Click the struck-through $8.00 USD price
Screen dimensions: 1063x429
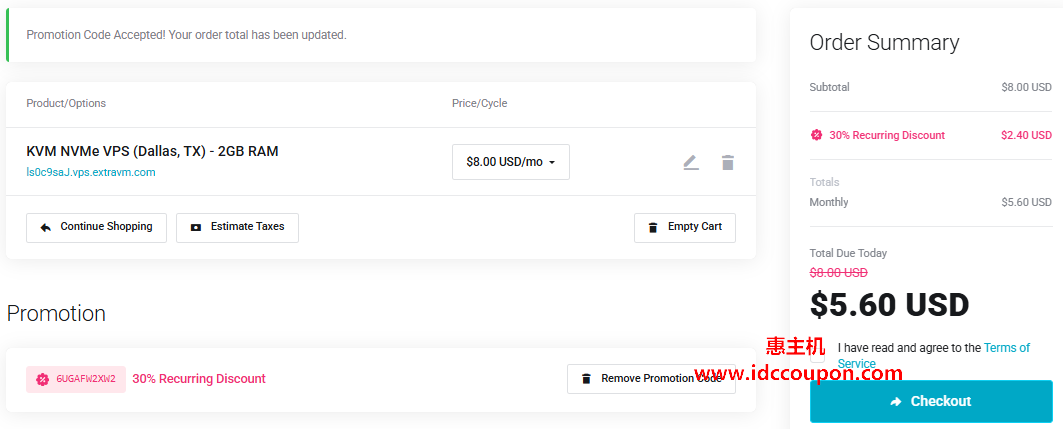point(838,272)
